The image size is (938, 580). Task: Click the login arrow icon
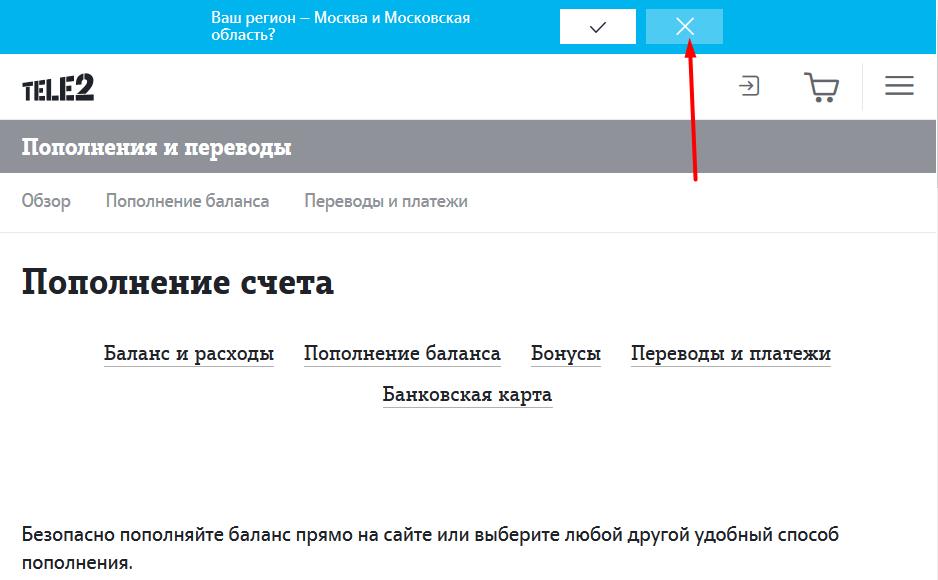[x=749, y=86]
